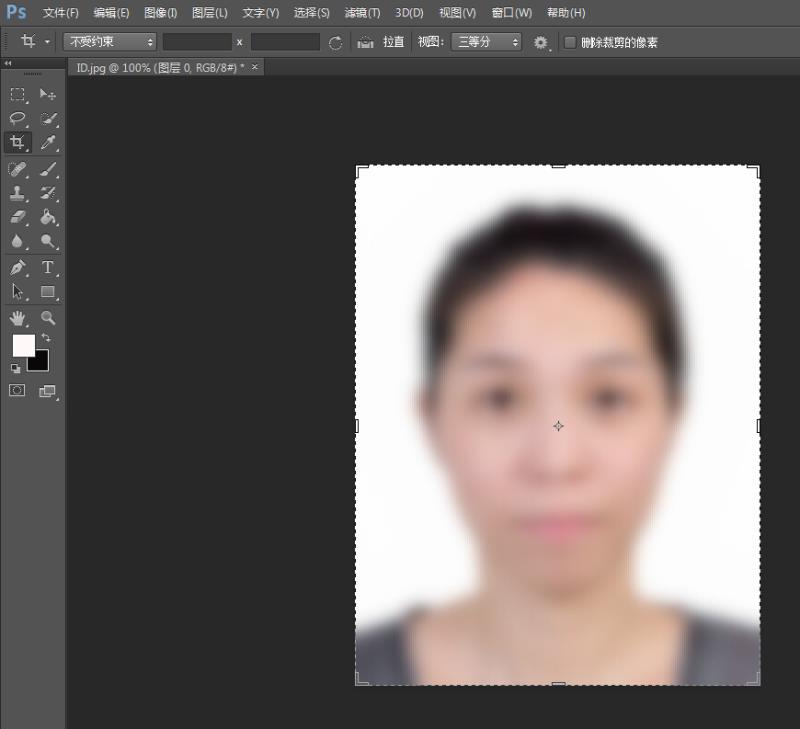This screenshot has height=729, width=800.
Task: Enable the 删除裁剪的像素 checkbox
Action: point(570,42)
